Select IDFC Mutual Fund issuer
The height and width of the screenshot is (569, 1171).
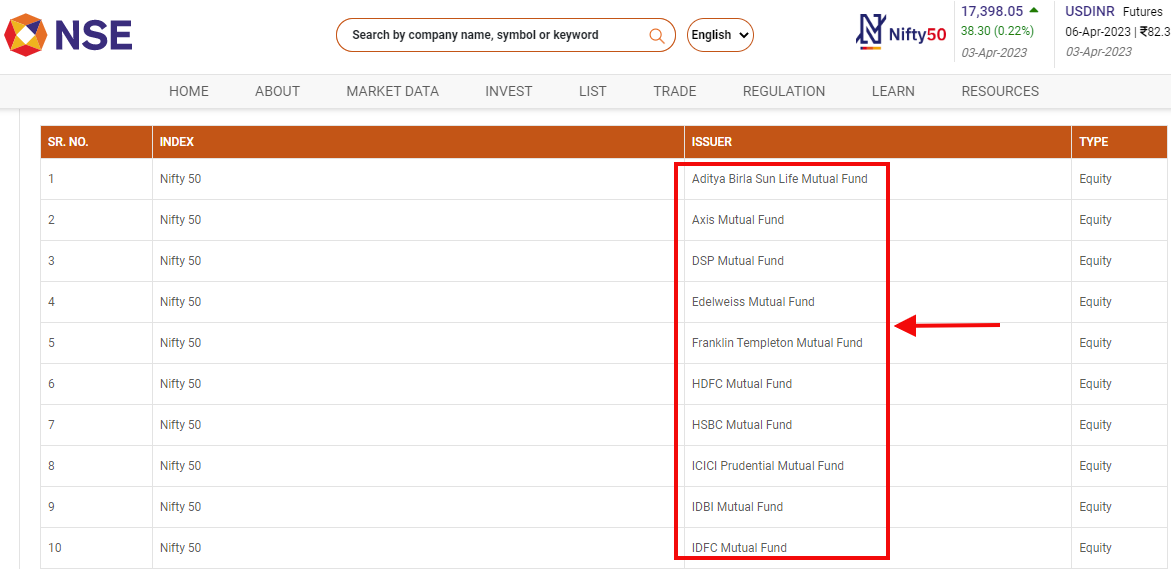click(739, 548)
